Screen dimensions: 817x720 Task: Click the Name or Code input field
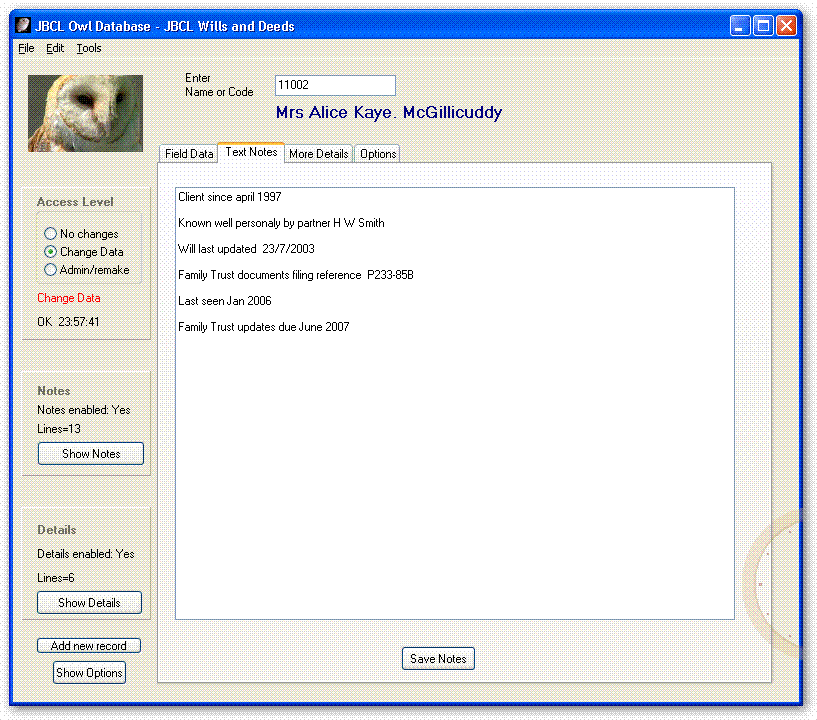[x=335, y=86]
